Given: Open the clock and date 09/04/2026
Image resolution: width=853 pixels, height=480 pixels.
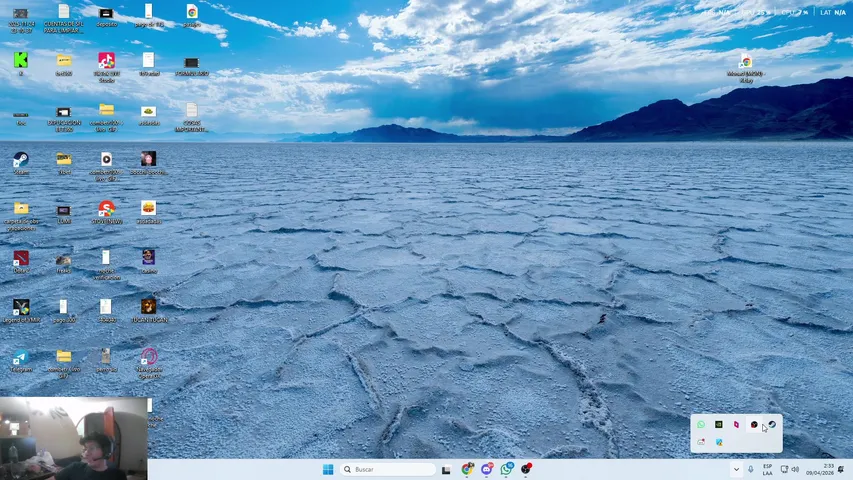Looking at the screenshot, I should (x=820, y=470).
